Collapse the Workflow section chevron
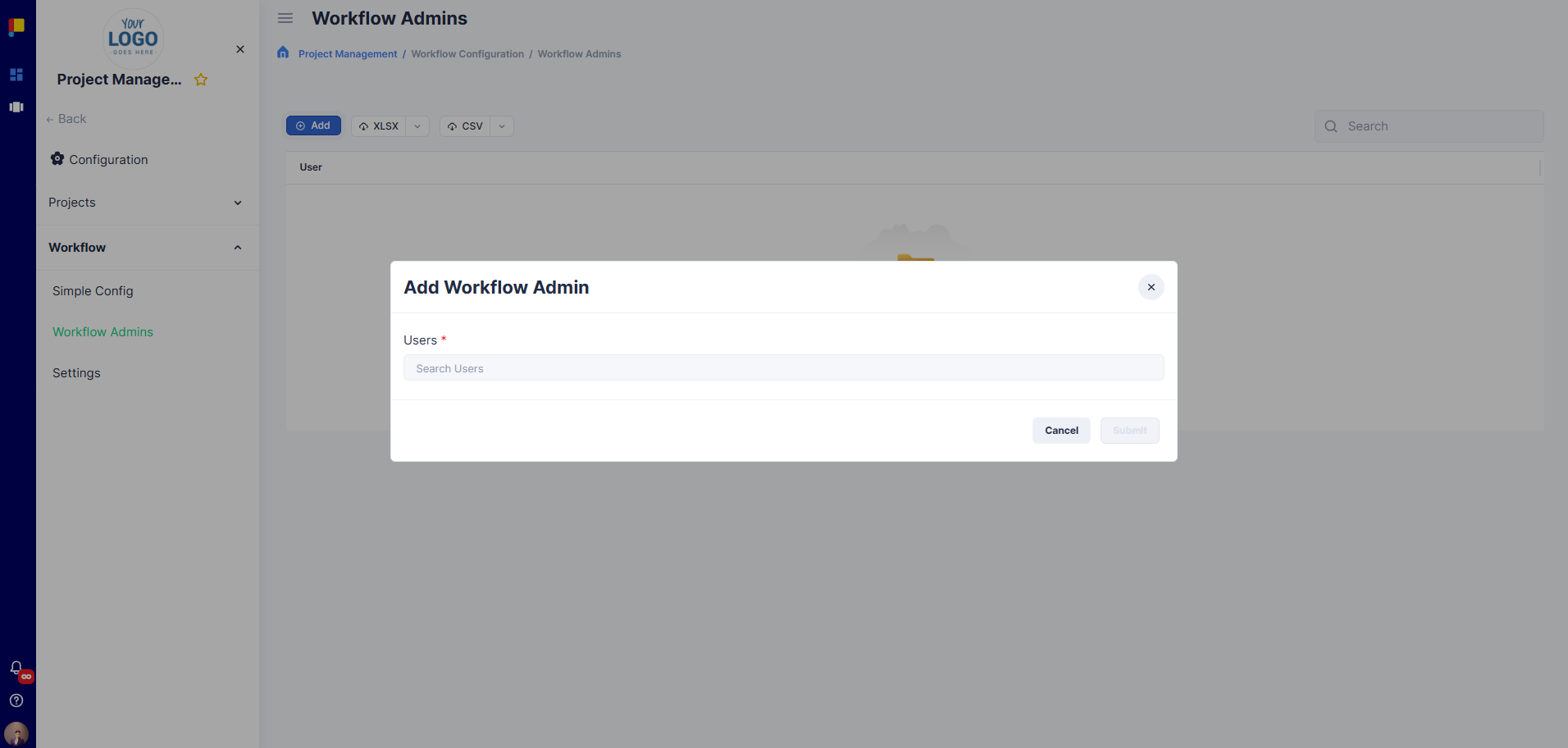This screenshot has width=1568, height=748. pos(237,247)
